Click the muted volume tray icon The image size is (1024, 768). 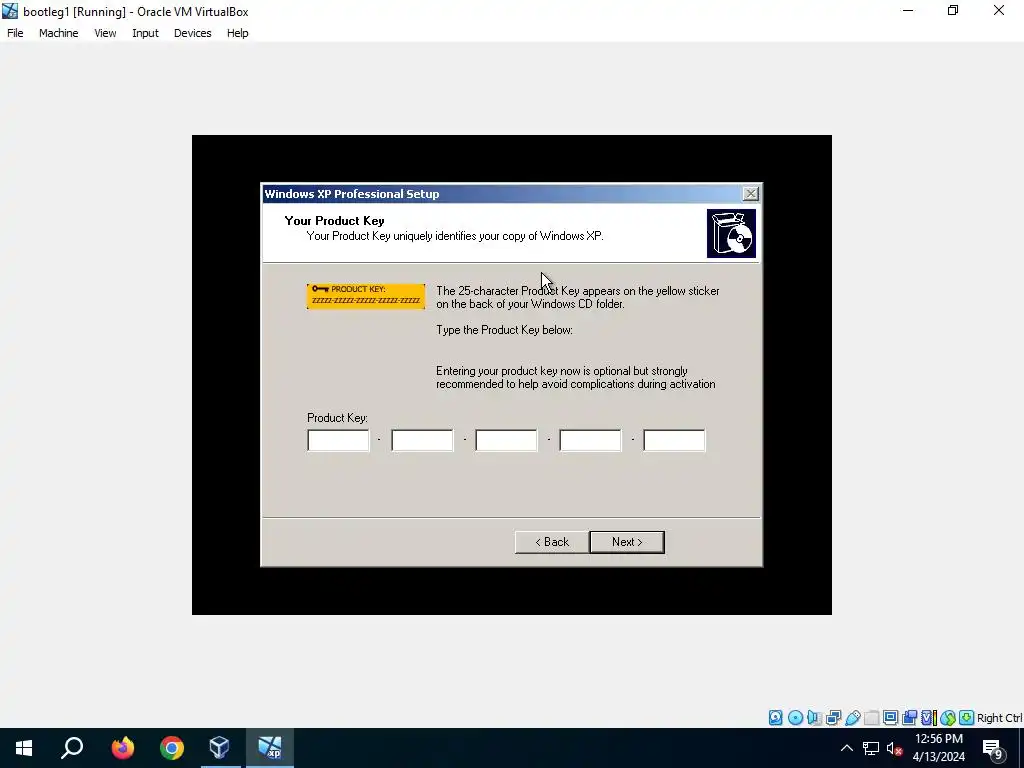click(x=894, y=748)
